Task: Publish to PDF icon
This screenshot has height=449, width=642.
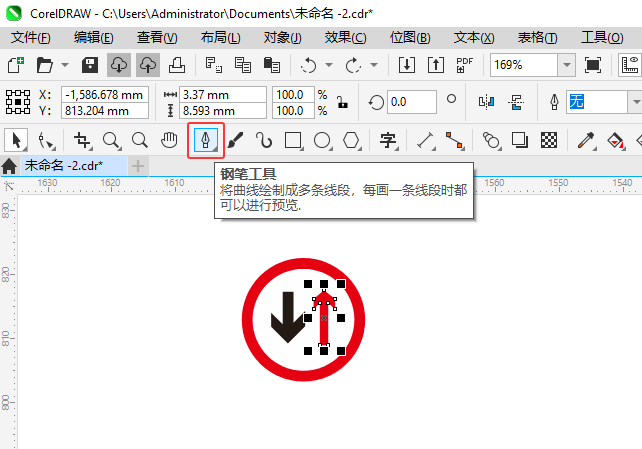Action: tap(464, 65)
